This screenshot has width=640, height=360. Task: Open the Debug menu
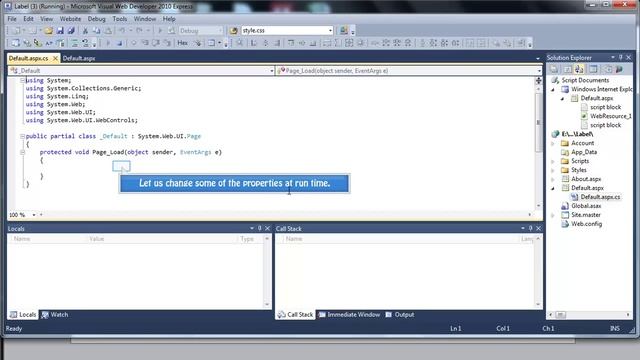(96, 19)
